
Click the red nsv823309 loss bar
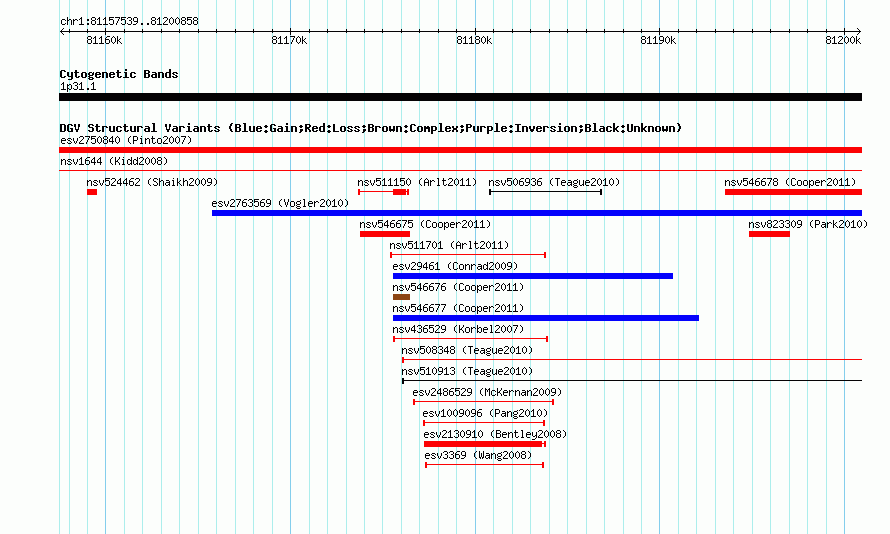769,234
